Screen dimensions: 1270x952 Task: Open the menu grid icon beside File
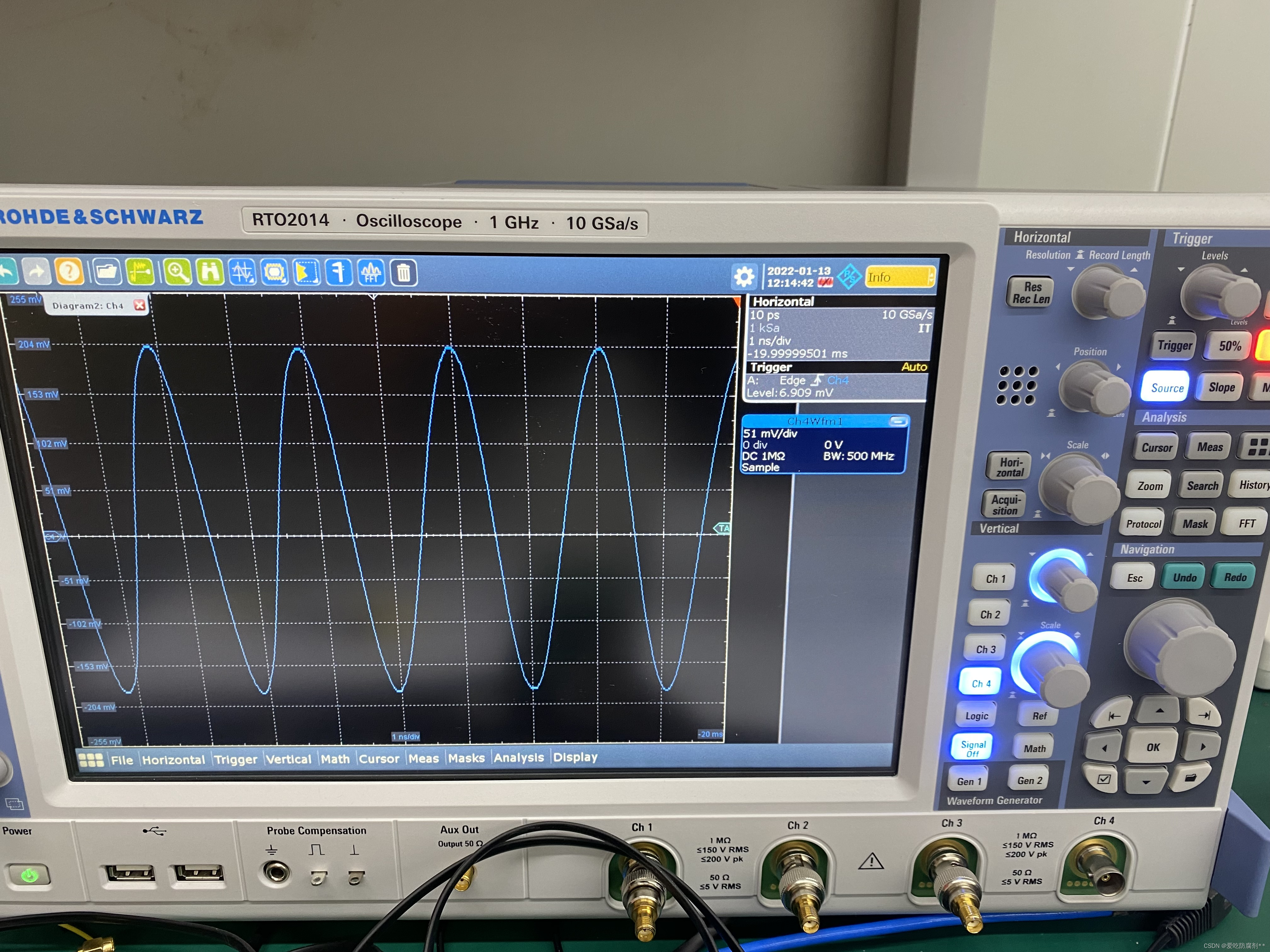[x=91, y=760]
